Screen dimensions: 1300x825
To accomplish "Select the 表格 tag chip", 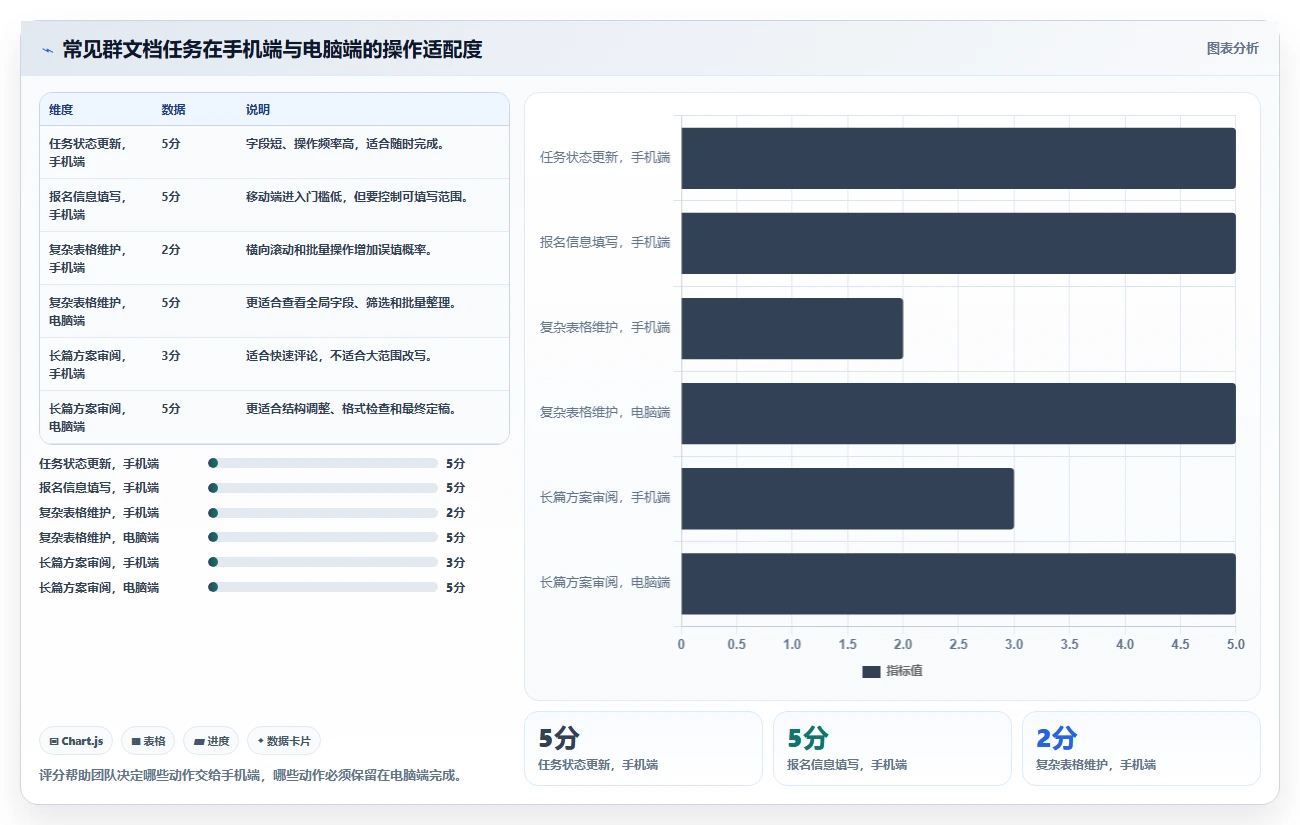I will pos(148,741).
